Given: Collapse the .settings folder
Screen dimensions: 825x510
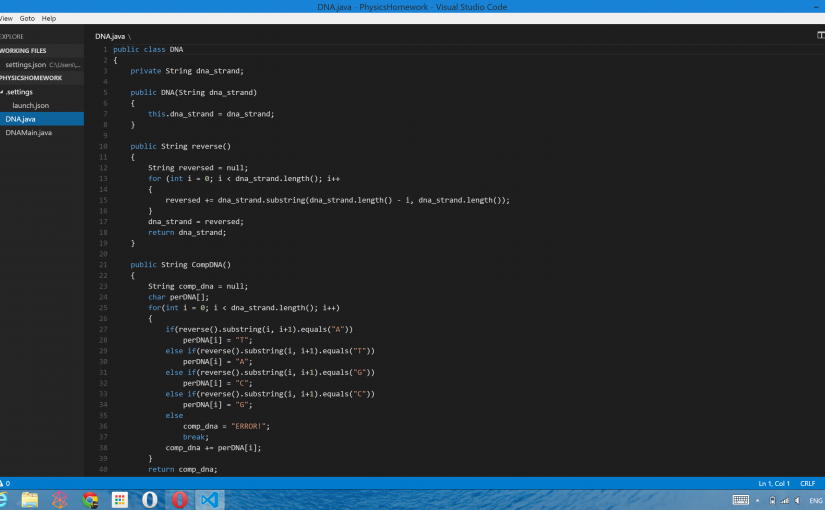Looking at the screenshot, I should (x=18, y=91).
